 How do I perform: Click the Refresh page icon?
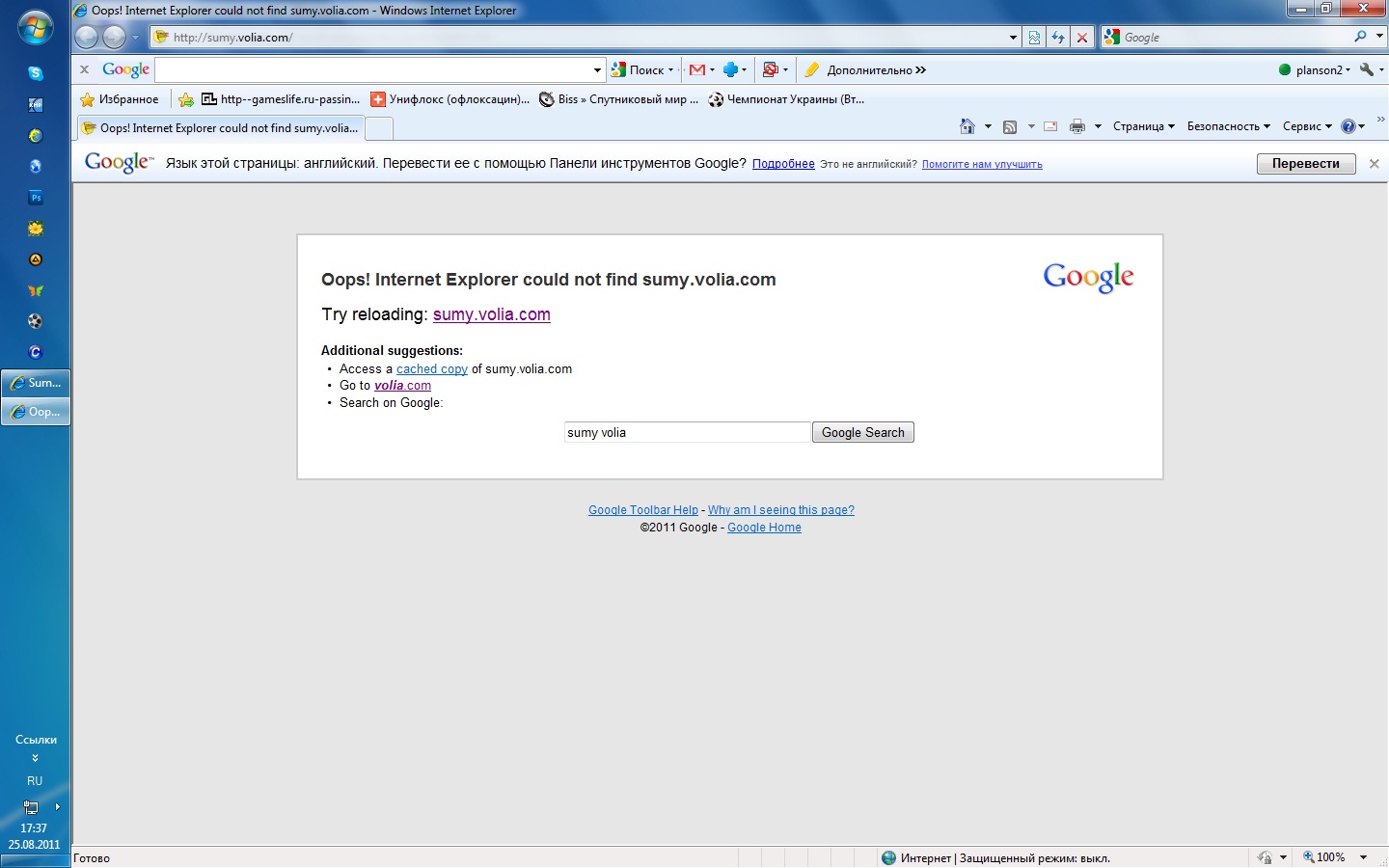tap(1058, 38)
